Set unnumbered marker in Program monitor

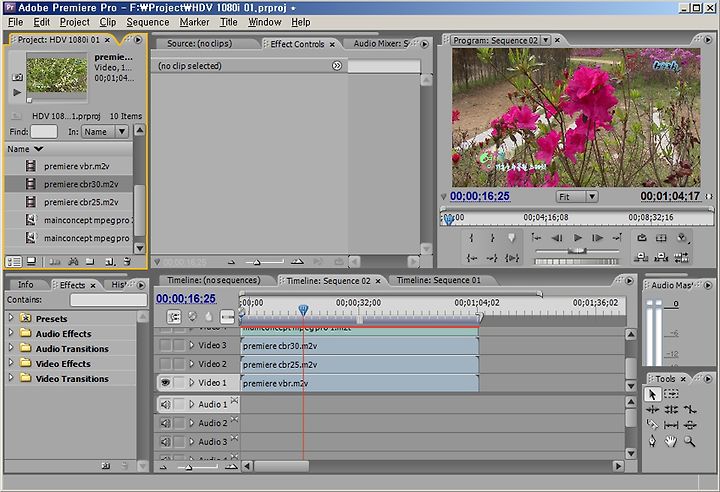tap(512, 238)
